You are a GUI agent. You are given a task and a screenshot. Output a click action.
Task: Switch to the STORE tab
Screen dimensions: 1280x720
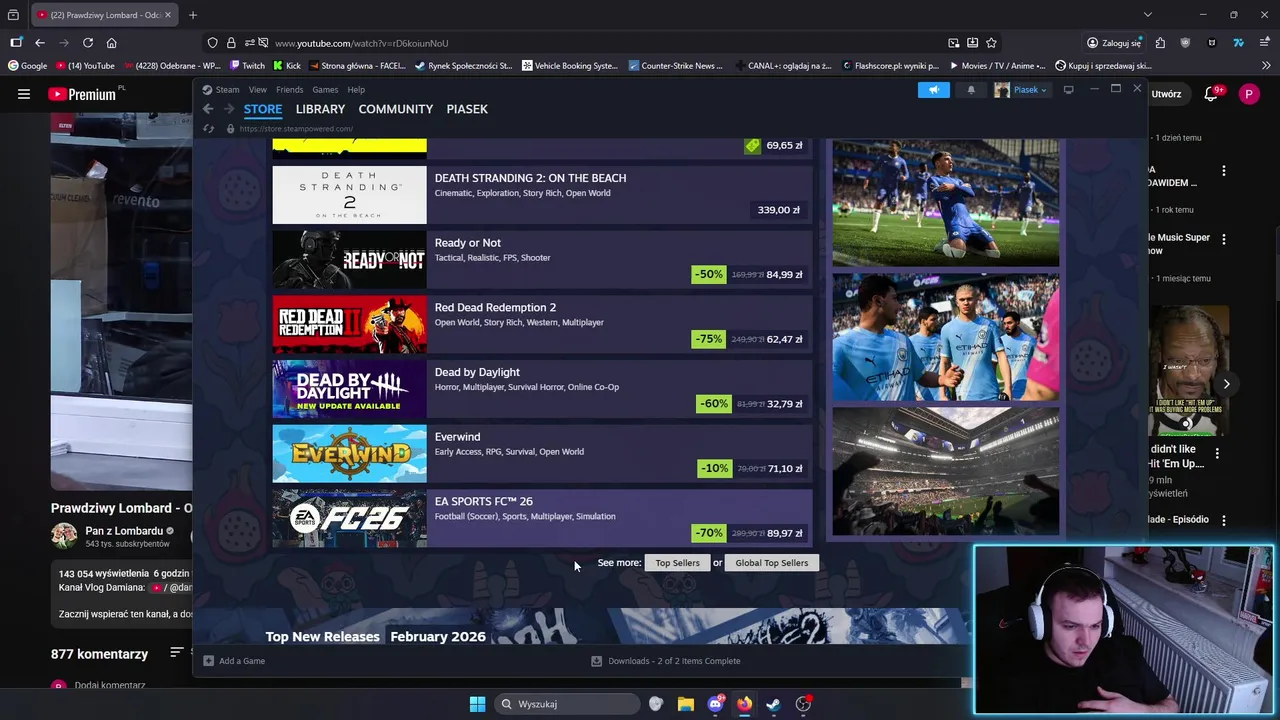coord(263,109)
